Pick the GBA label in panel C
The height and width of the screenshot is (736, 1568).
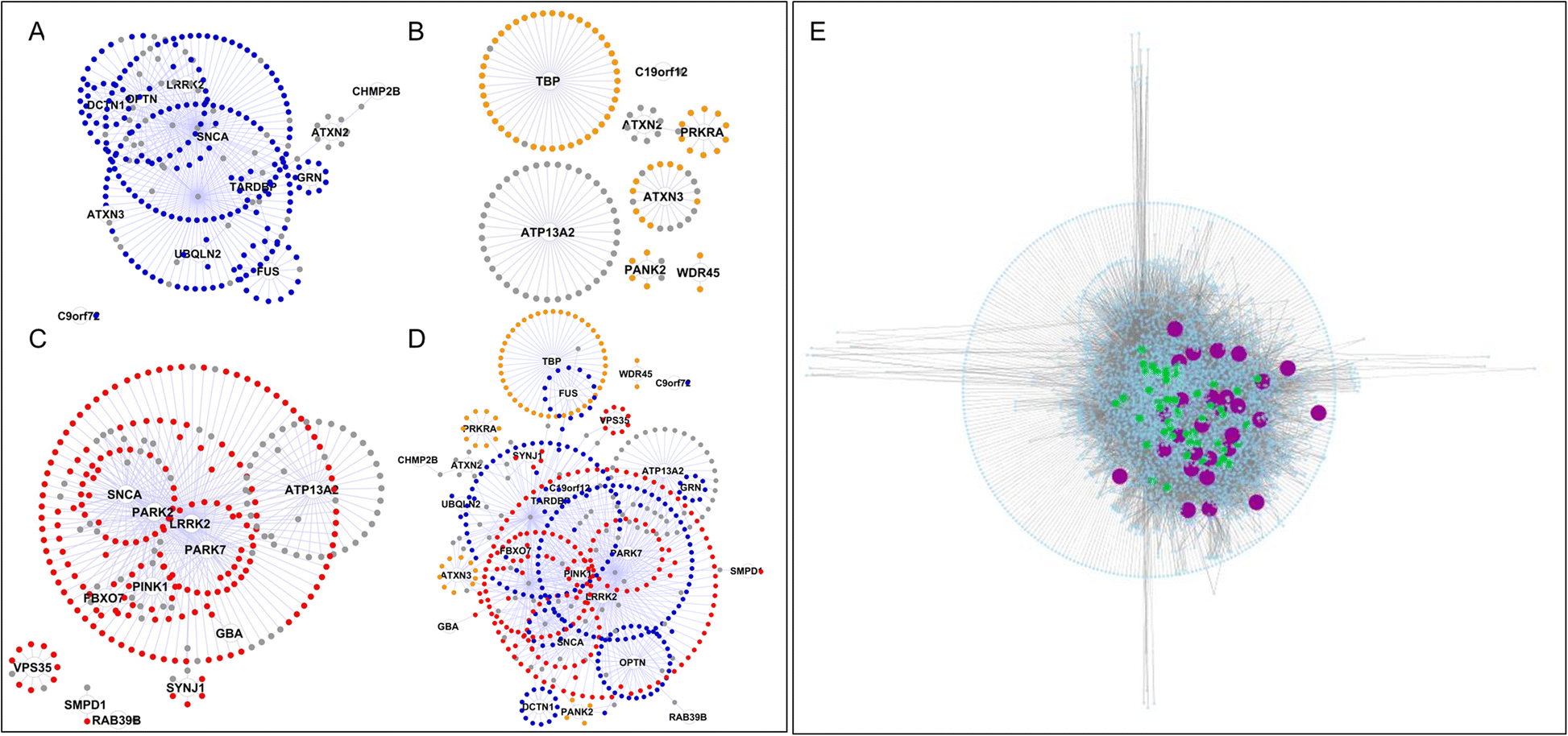click(x=230, y=634)
